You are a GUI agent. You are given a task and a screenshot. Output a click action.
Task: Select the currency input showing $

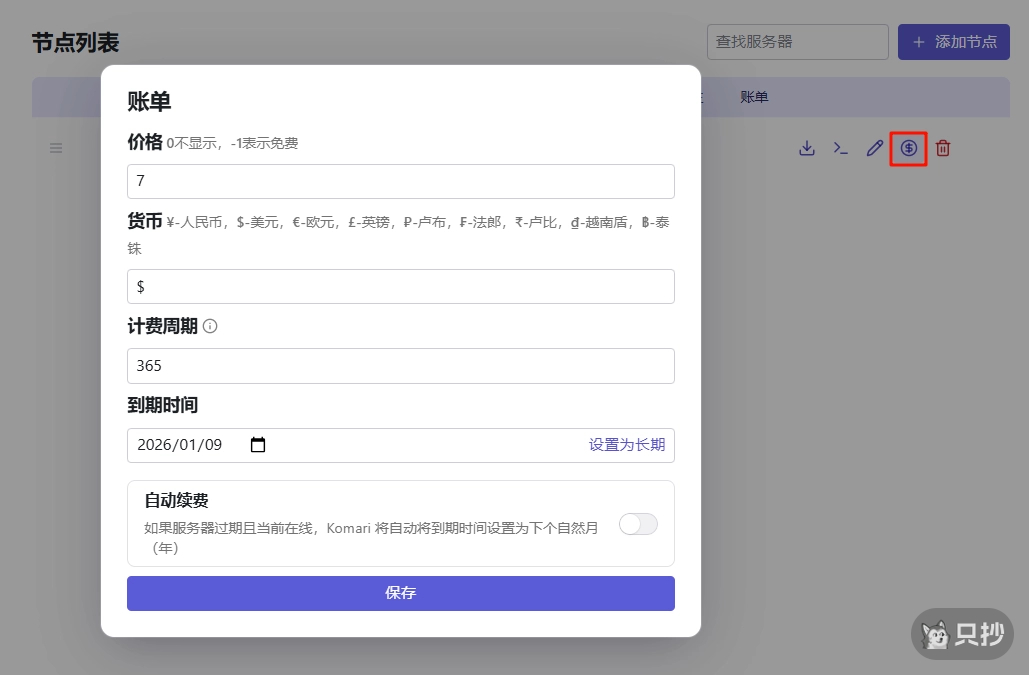(400, 286)
